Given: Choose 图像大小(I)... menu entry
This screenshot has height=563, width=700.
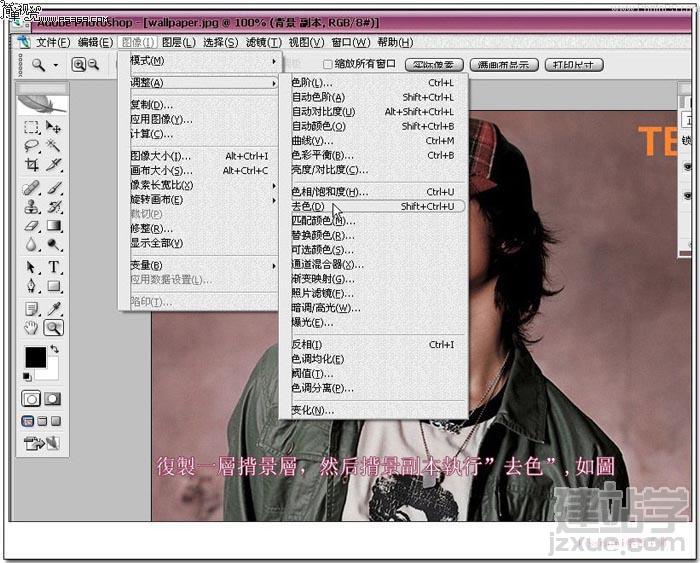Looking at the screenshot, I should (x=203, y=156).
